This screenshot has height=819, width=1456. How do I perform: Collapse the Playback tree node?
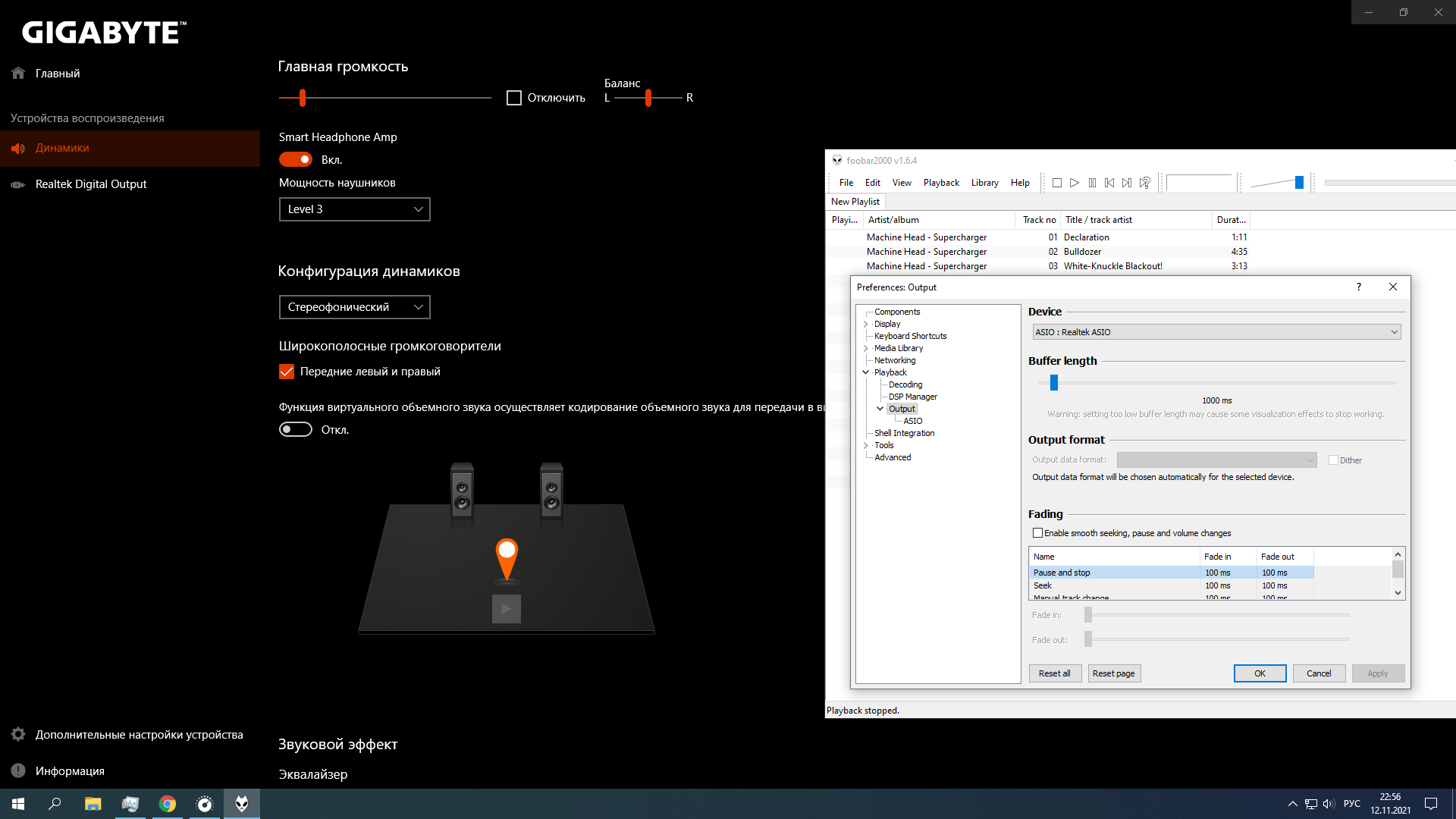pos(865,372)
